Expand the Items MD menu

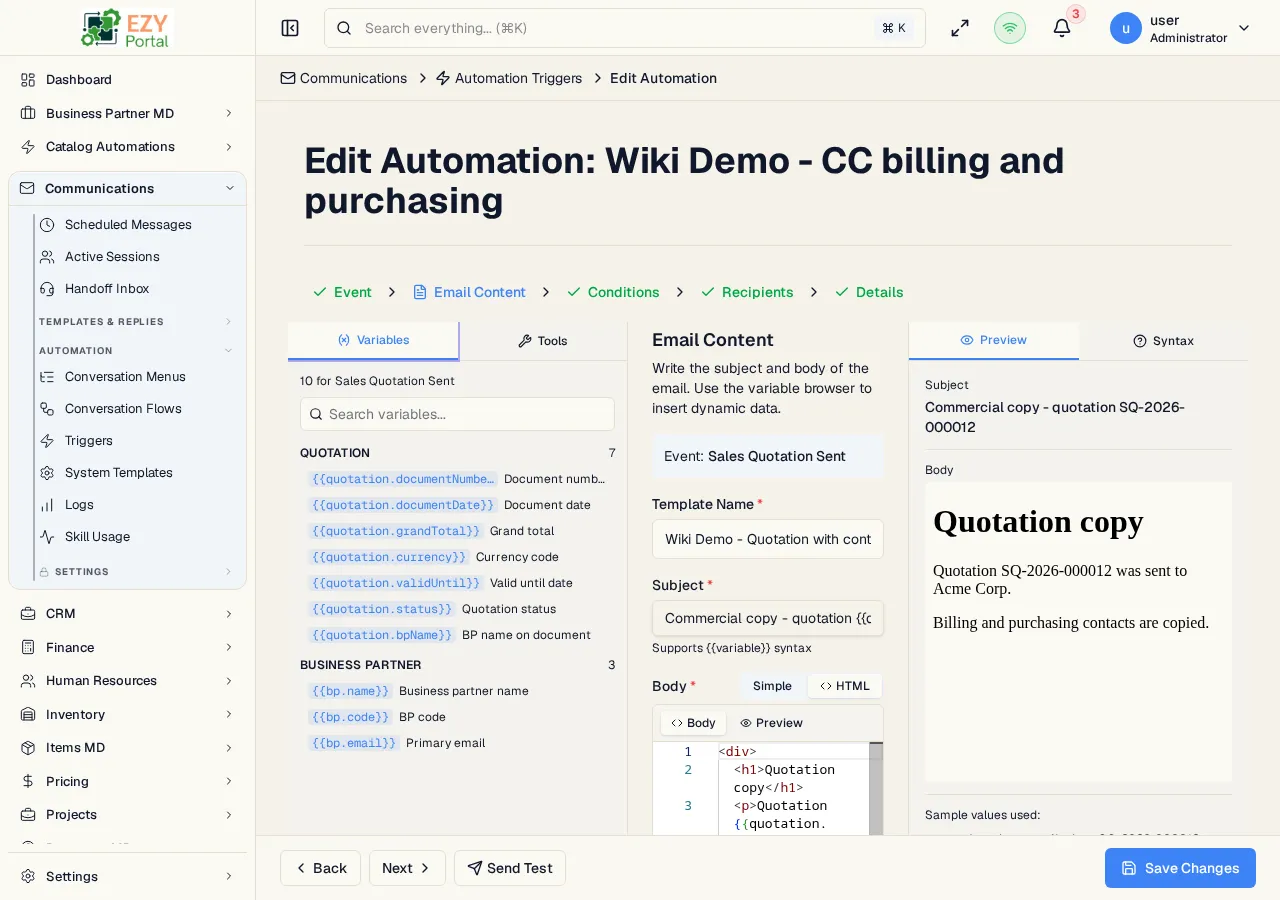click(128, 748)
